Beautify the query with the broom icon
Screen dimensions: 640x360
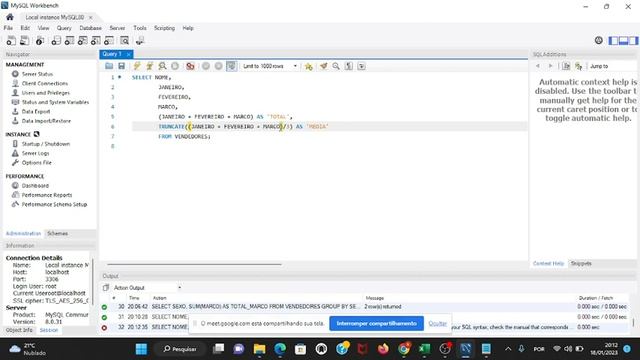324,66
